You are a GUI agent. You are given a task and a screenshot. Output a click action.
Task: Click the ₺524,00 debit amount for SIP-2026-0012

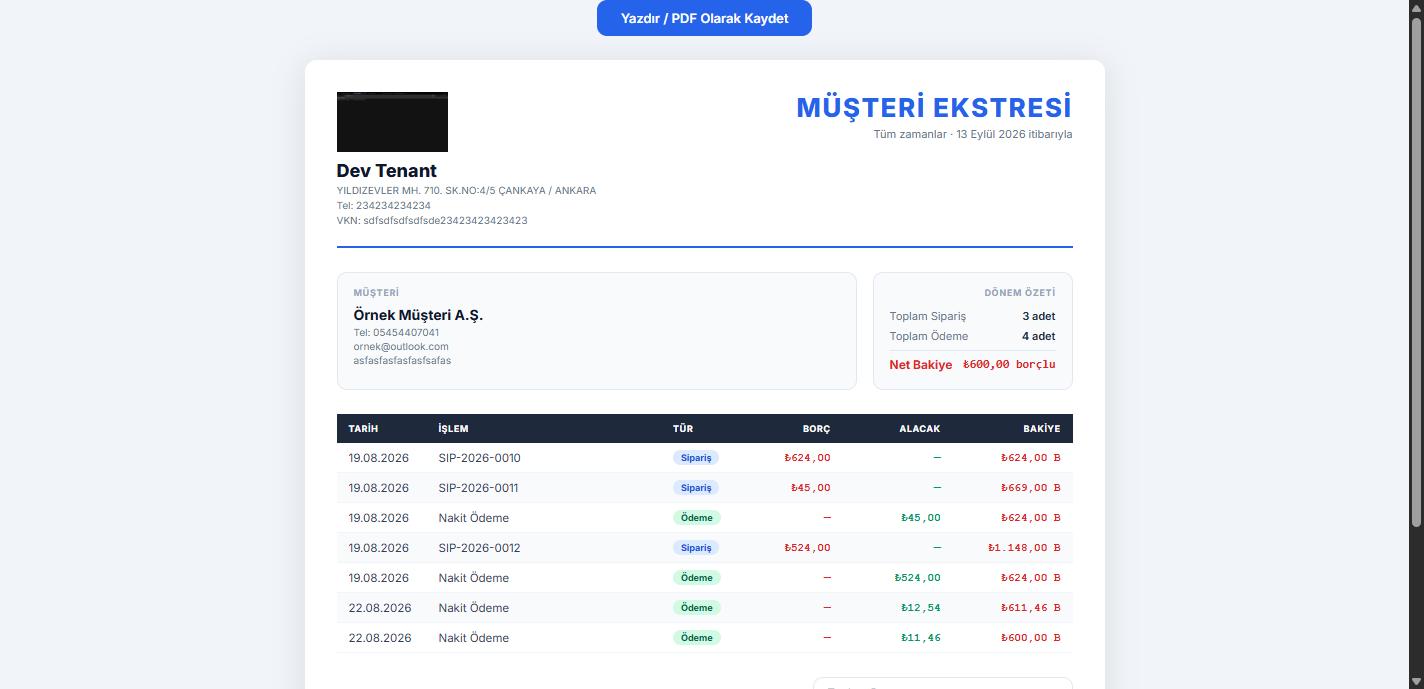[808, 548]
